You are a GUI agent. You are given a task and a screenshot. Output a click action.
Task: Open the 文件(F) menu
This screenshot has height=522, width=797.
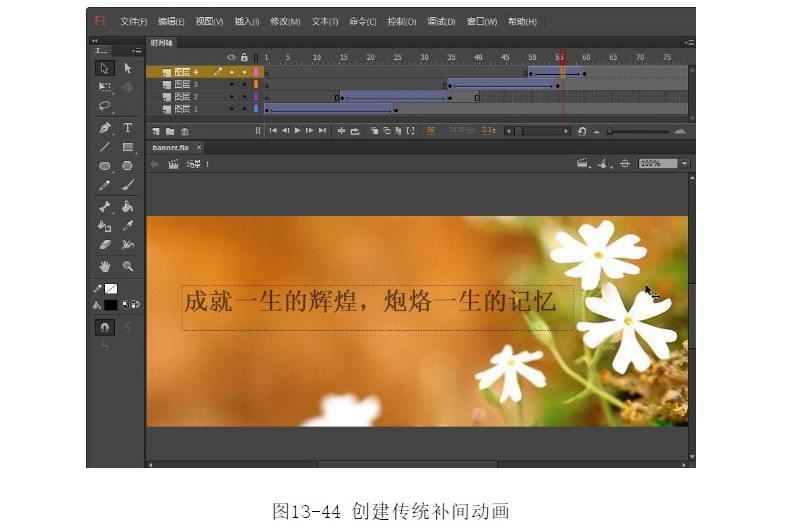pyautogui.click(x=133, y=21)
